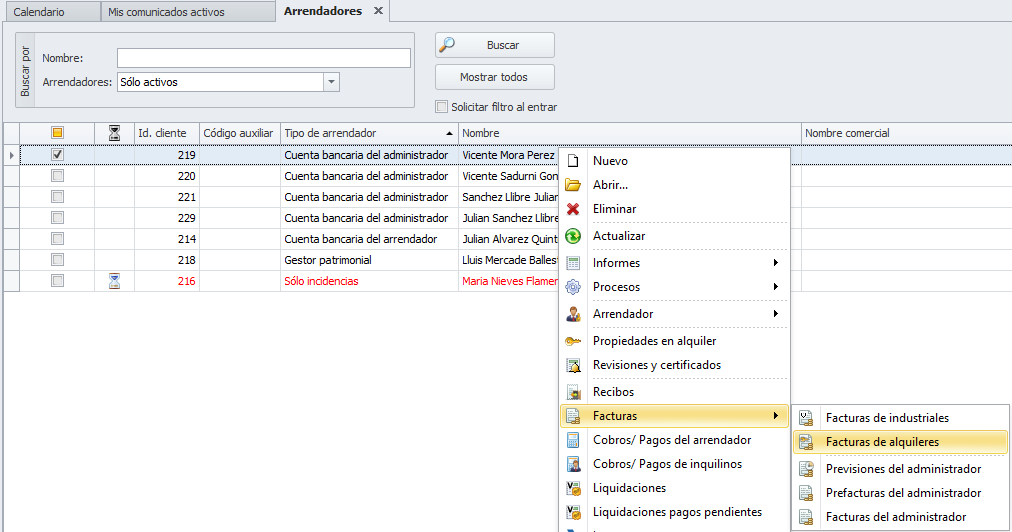The width and height of the screenshot is (1012, 532).
Task: Click the Revisiones y certificados icon
Action: point(572,365)
